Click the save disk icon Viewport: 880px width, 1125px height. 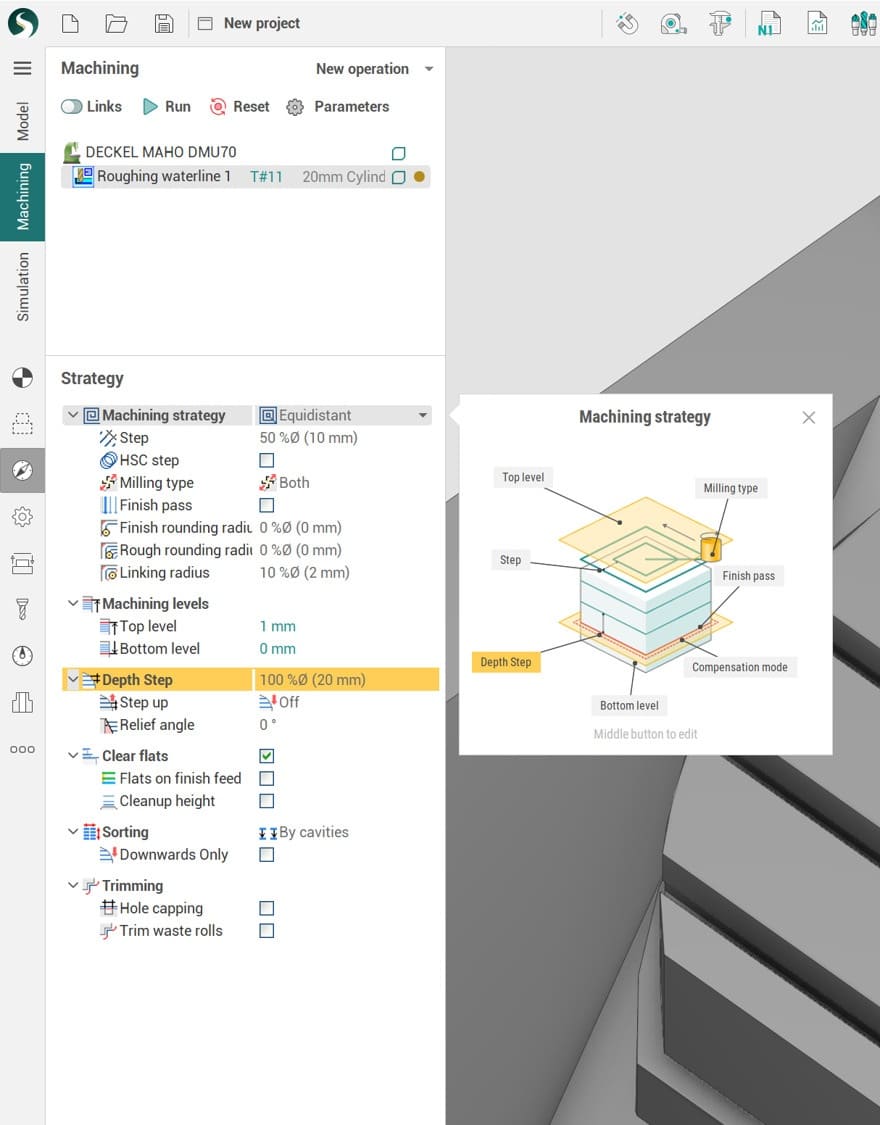coord(164,23)
